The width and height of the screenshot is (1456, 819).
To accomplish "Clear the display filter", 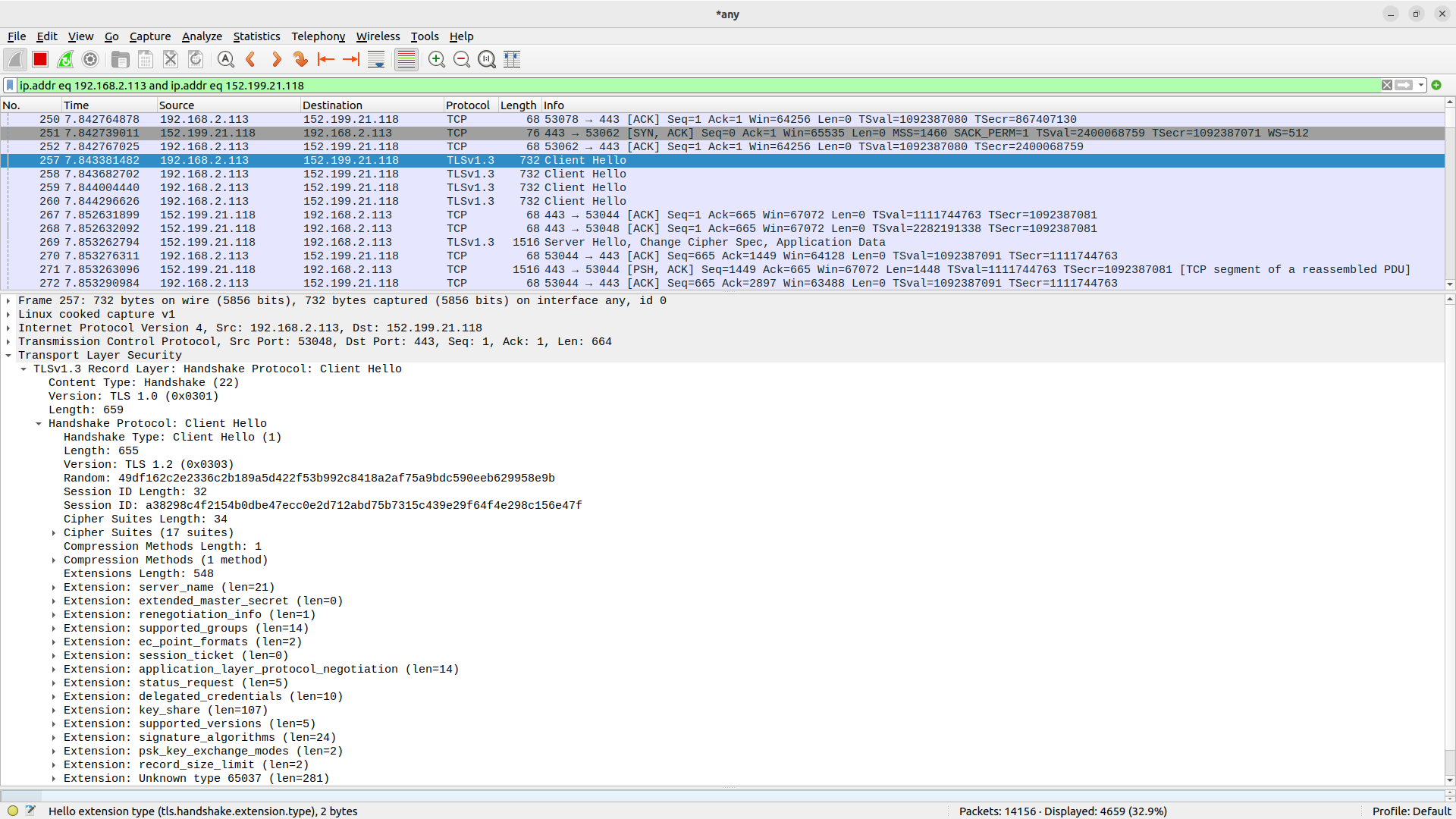I will 1387,85.
